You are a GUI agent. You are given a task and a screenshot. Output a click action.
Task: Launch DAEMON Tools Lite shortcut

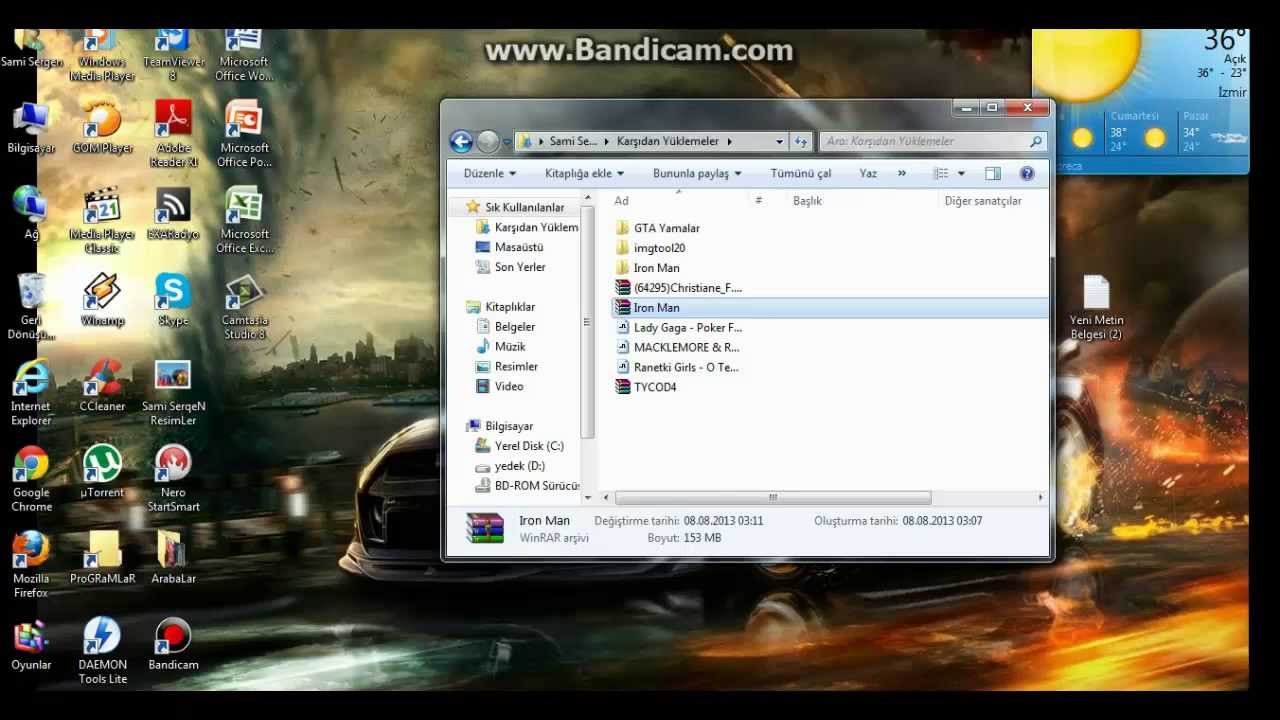pyautogui.click(x=102, y=650)
